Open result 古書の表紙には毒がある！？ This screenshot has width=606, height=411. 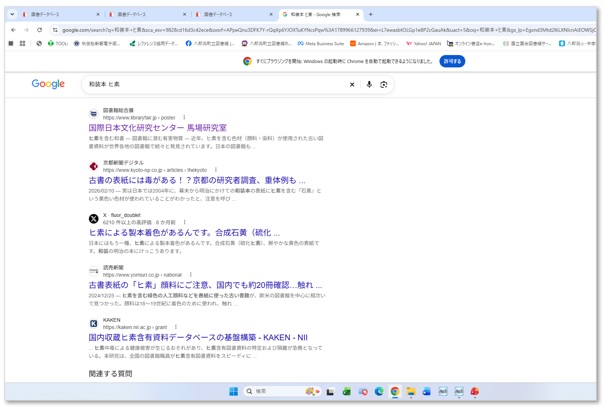(197, 180)
